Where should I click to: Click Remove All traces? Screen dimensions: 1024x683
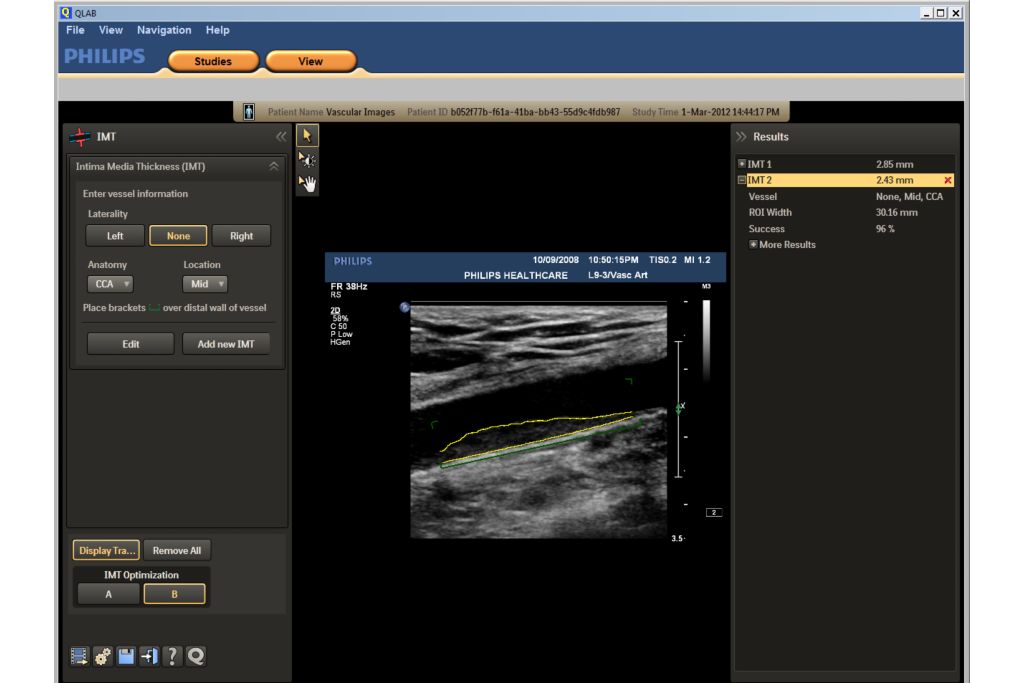[177, 550]
